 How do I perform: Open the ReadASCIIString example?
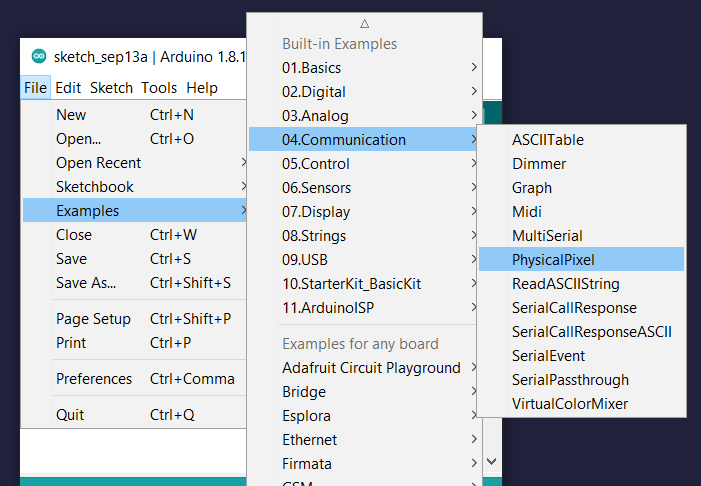click(x=581, y=284)
